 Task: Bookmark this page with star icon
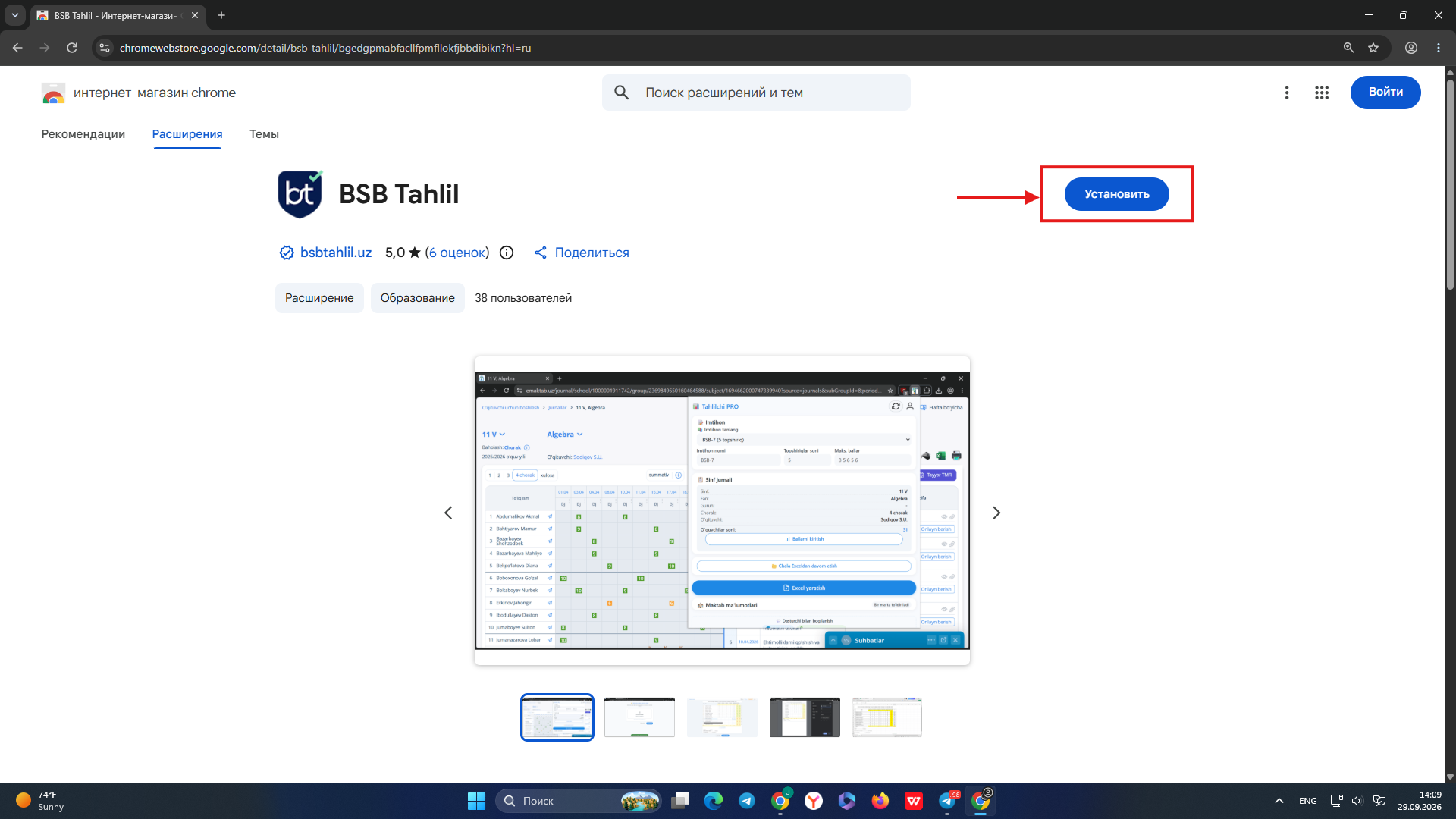point(1373,48)
